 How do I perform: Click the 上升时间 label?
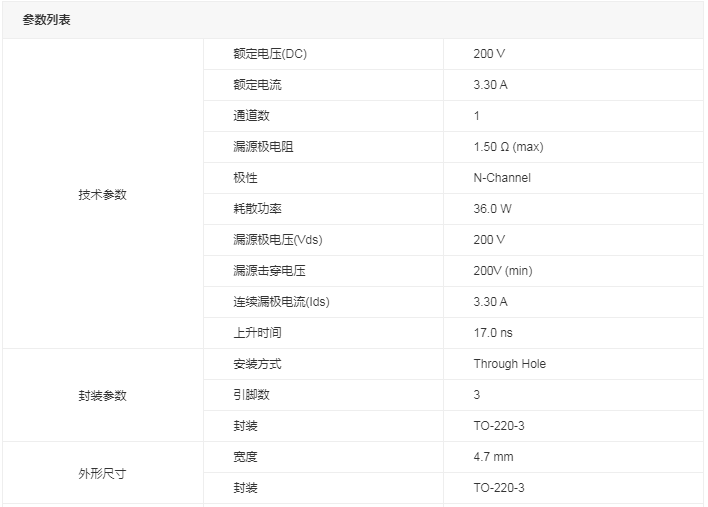257,333
